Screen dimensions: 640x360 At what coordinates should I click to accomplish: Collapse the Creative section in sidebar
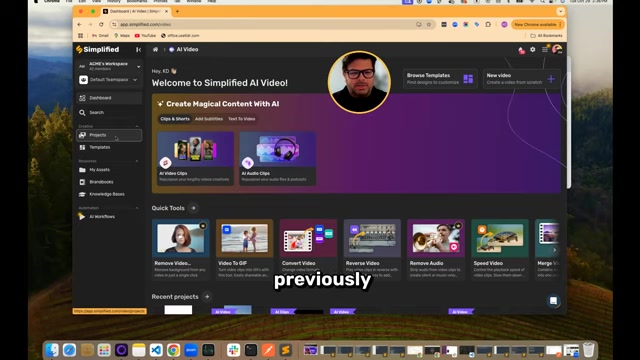point(137,127)
